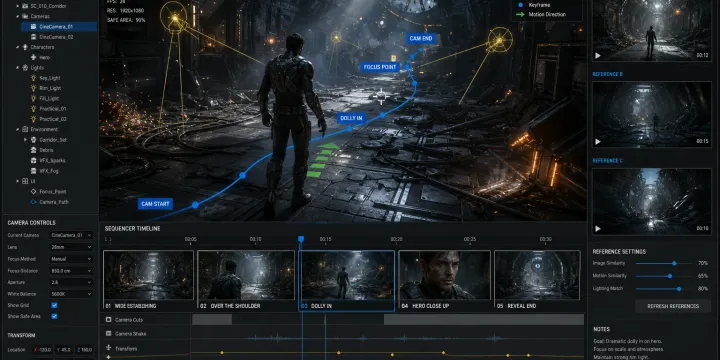Image resolution: width=720 pixels, height=360 pixels.
Task: Adjust the Lighting Match slider
Action: 664,289
